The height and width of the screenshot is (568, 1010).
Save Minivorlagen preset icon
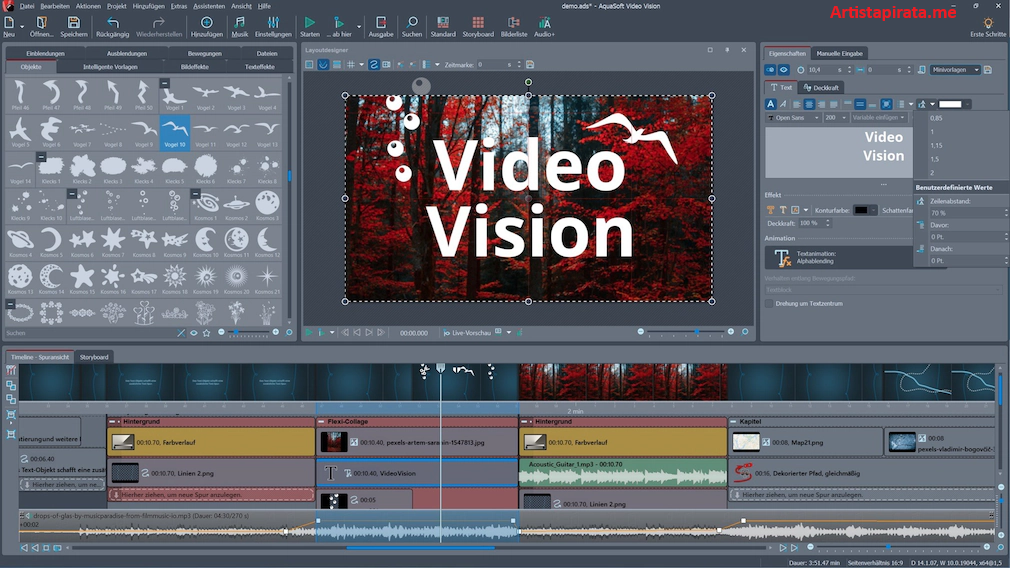pos(987,70)
